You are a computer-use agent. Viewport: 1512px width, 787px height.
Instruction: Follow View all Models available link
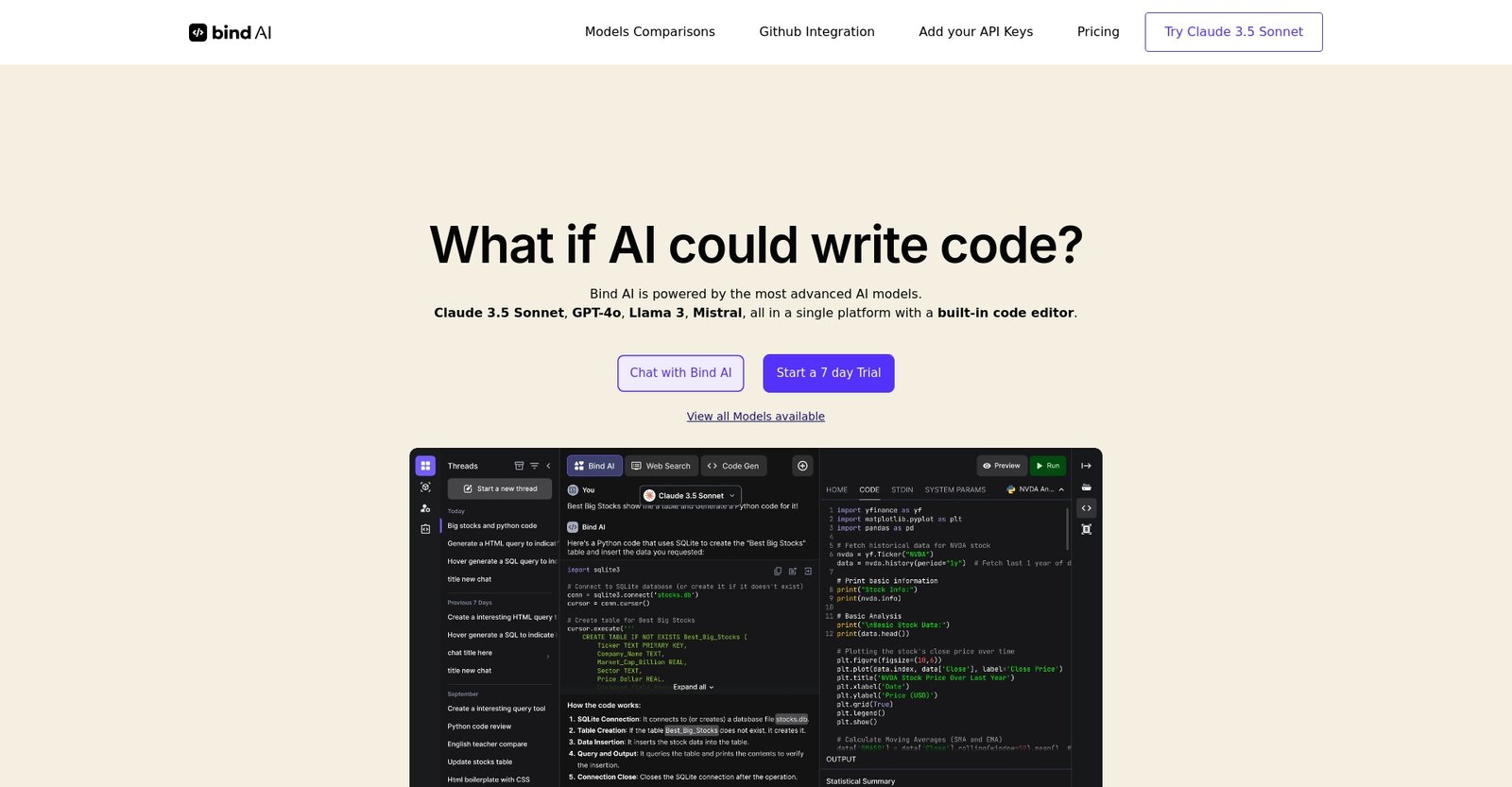(x=756, y=417)
